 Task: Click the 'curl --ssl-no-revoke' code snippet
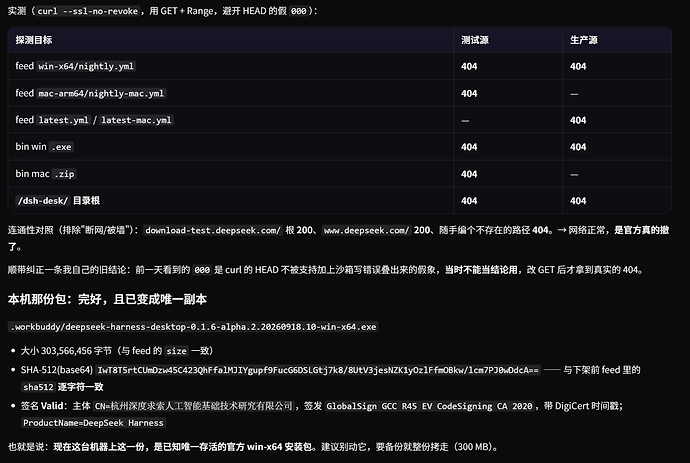[x=88, y=11]
